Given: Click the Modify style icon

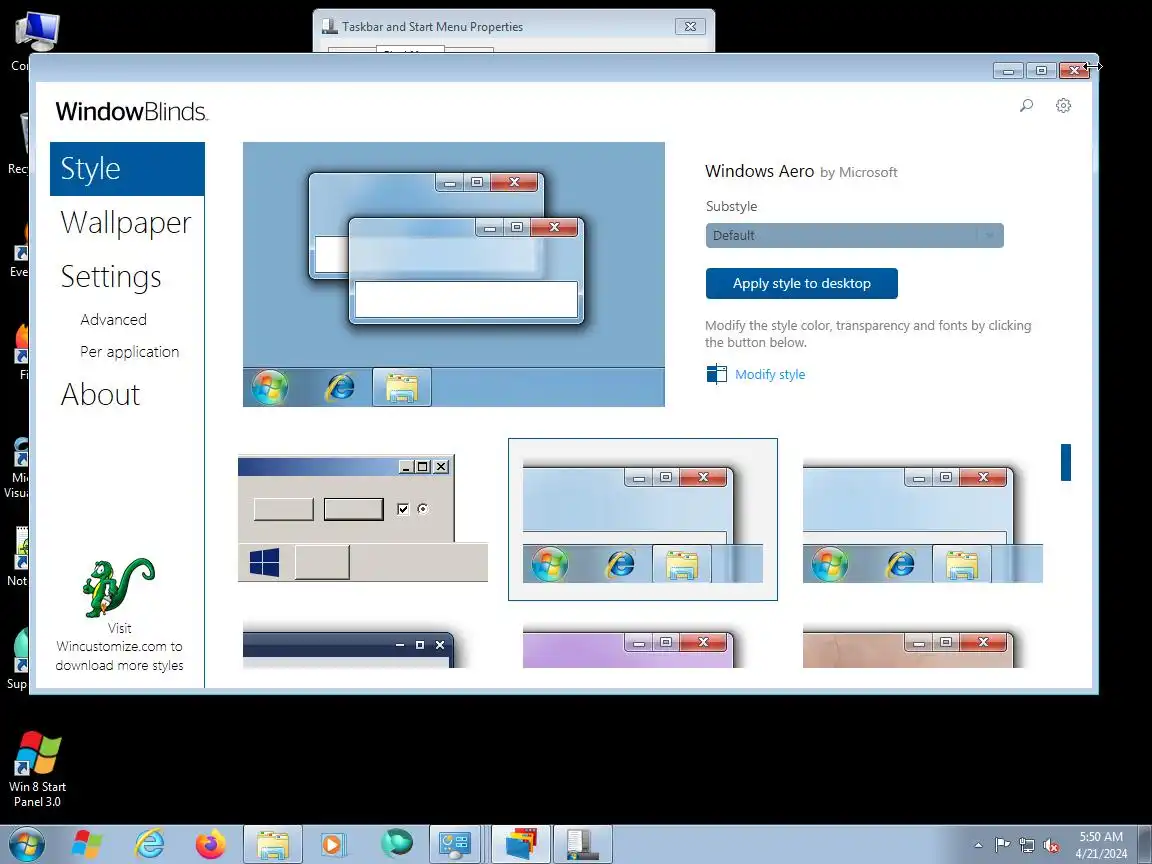Looking at the screenshot, I should [x=716, y=375].
